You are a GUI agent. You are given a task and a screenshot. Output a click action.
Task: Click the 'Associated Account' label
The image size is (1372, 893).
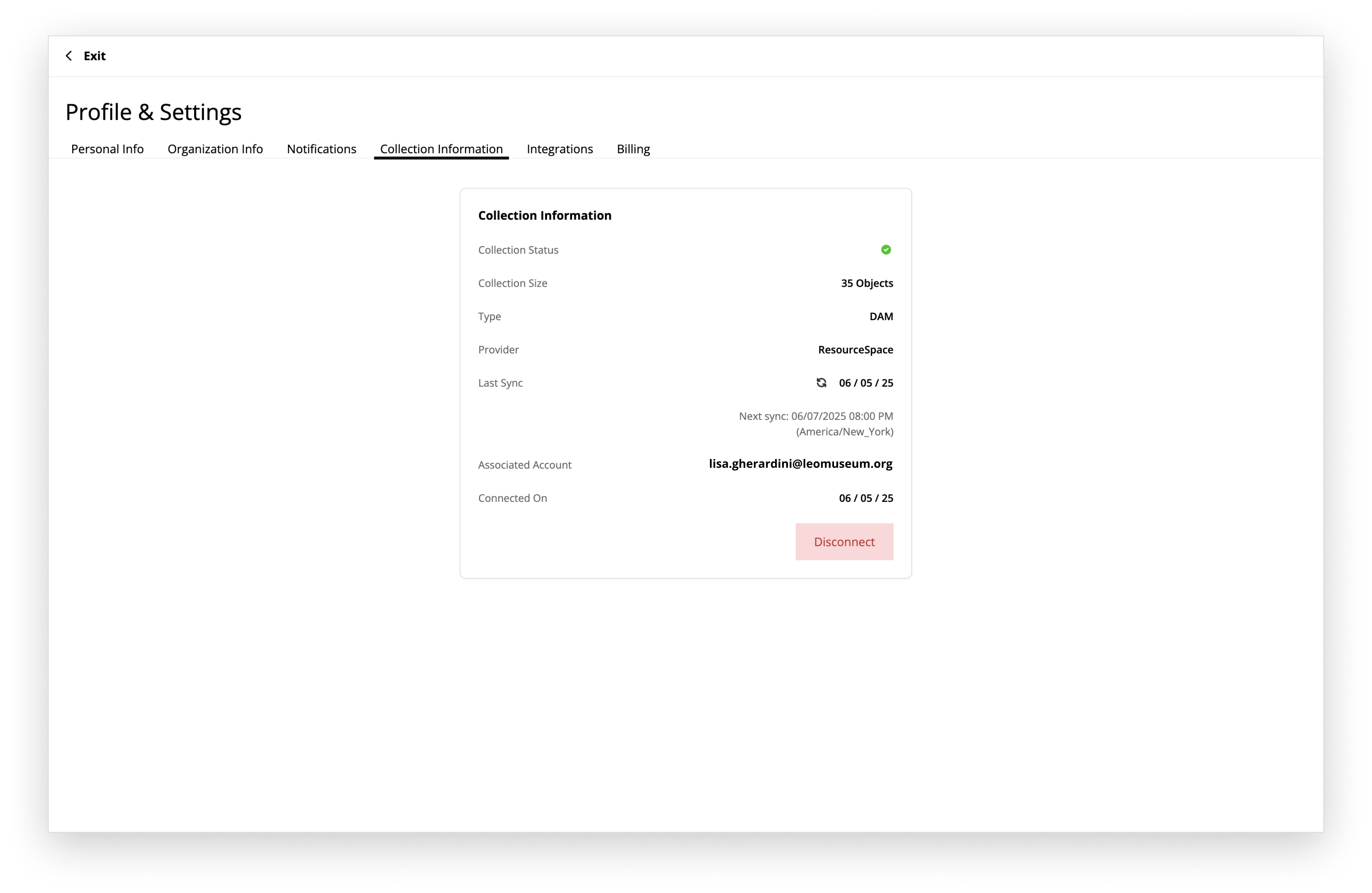point(525,465)
